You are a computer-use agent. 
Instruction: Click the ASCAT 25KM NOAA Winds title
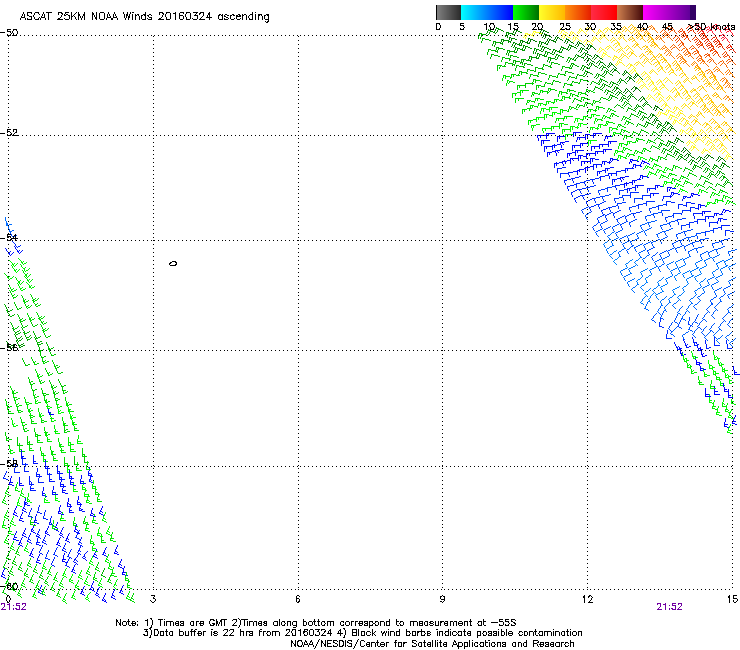144,17
